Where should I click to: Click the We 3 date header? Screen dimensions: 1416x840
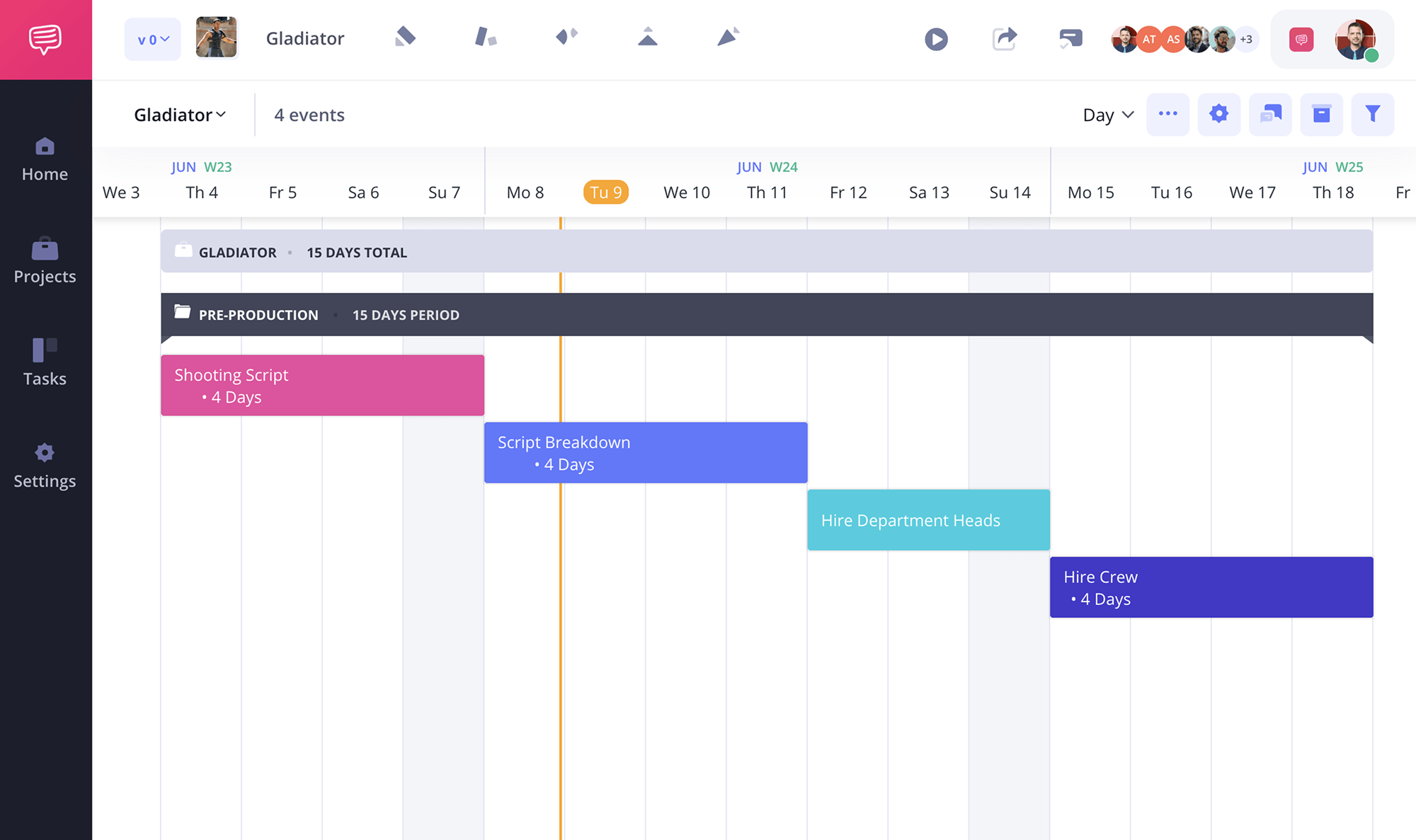click(x=121, y=192)
